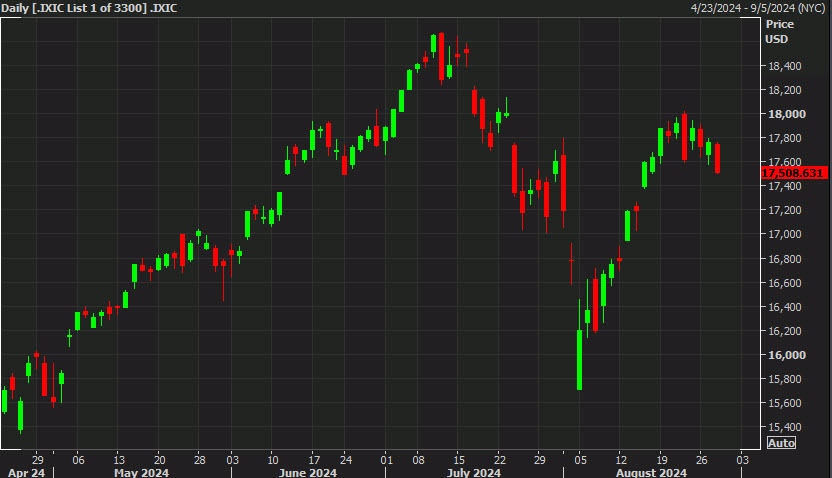Click the 'June 2024' month label
The height and width of the screenshot is (478, 832).
tap(308, 472)
